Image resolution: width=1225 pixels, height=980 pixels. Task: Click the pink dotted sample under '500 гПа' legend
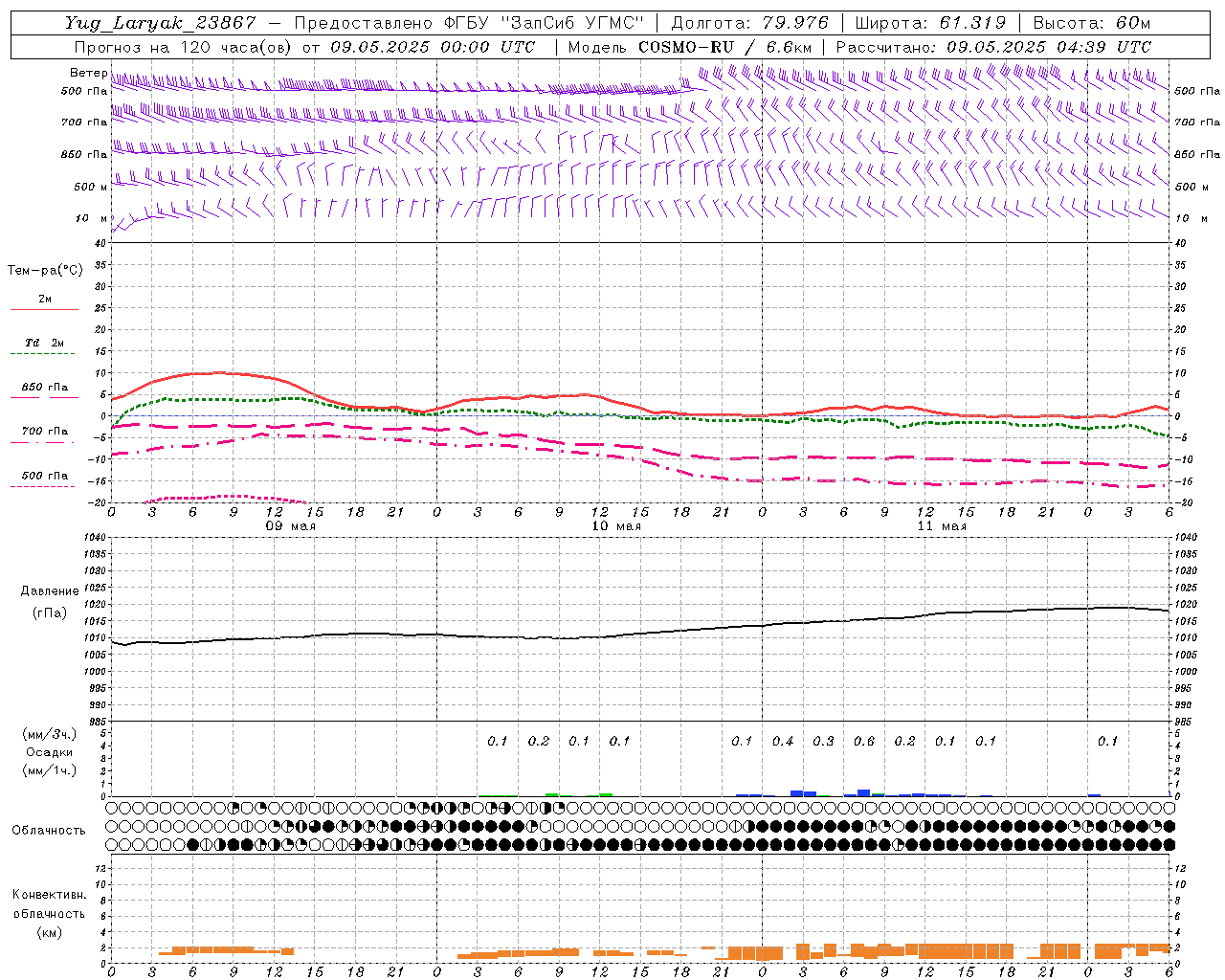tap(42, 487)
